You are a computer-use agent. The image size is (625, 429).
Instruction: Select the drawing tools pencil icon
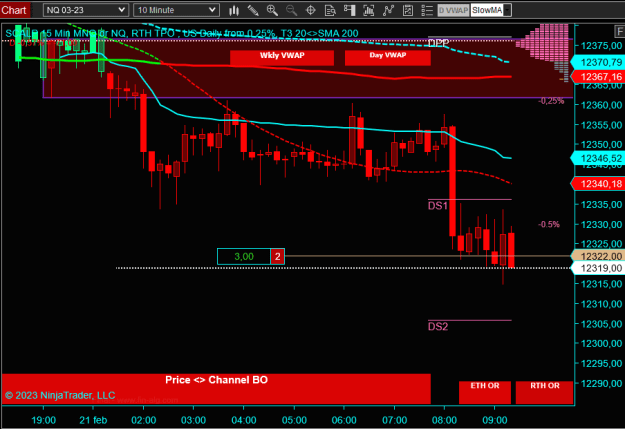tap(253, 10)
